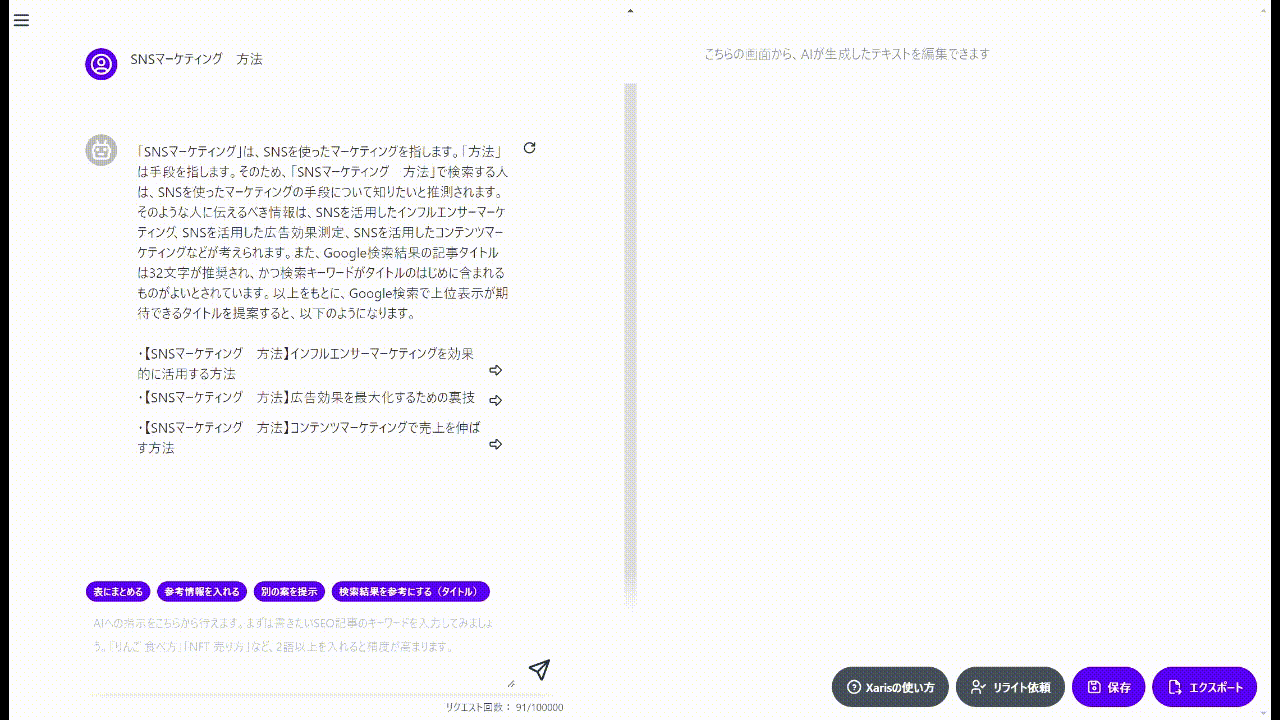Image resolution: width=1280 pixels, height=720 pixels.
Task: Focus the AI instruction input box
Action: (300, 640)
